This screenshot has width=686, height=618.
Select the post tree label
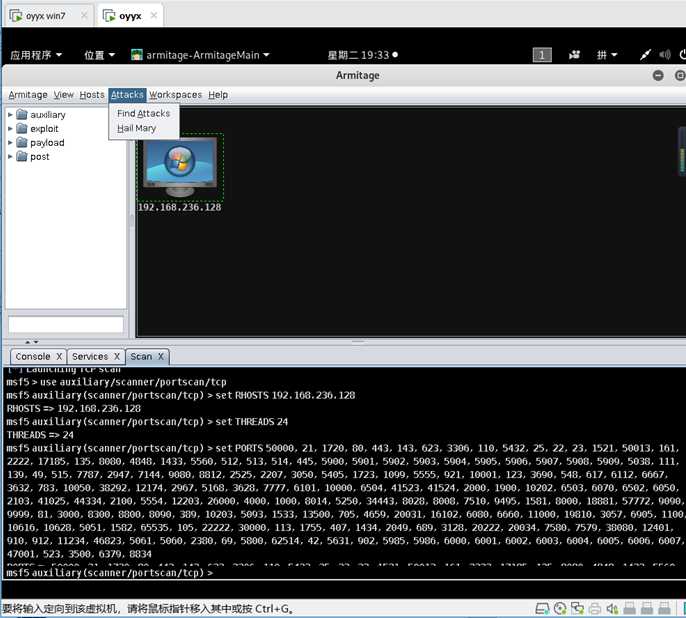40,157
